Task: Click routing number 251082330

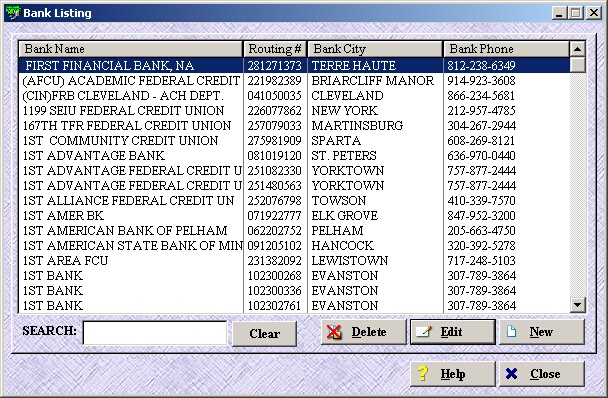Action: [275, 171]
